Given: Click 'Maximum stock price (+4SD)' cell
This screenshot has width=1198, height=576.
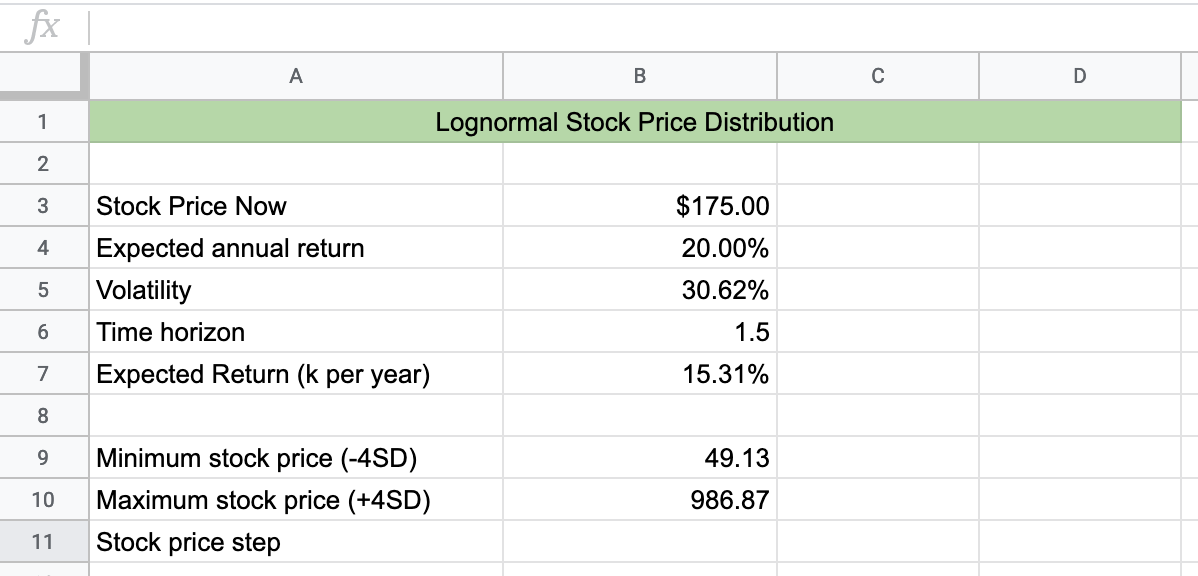Looking at the screenshot, I should pos(296,500).
